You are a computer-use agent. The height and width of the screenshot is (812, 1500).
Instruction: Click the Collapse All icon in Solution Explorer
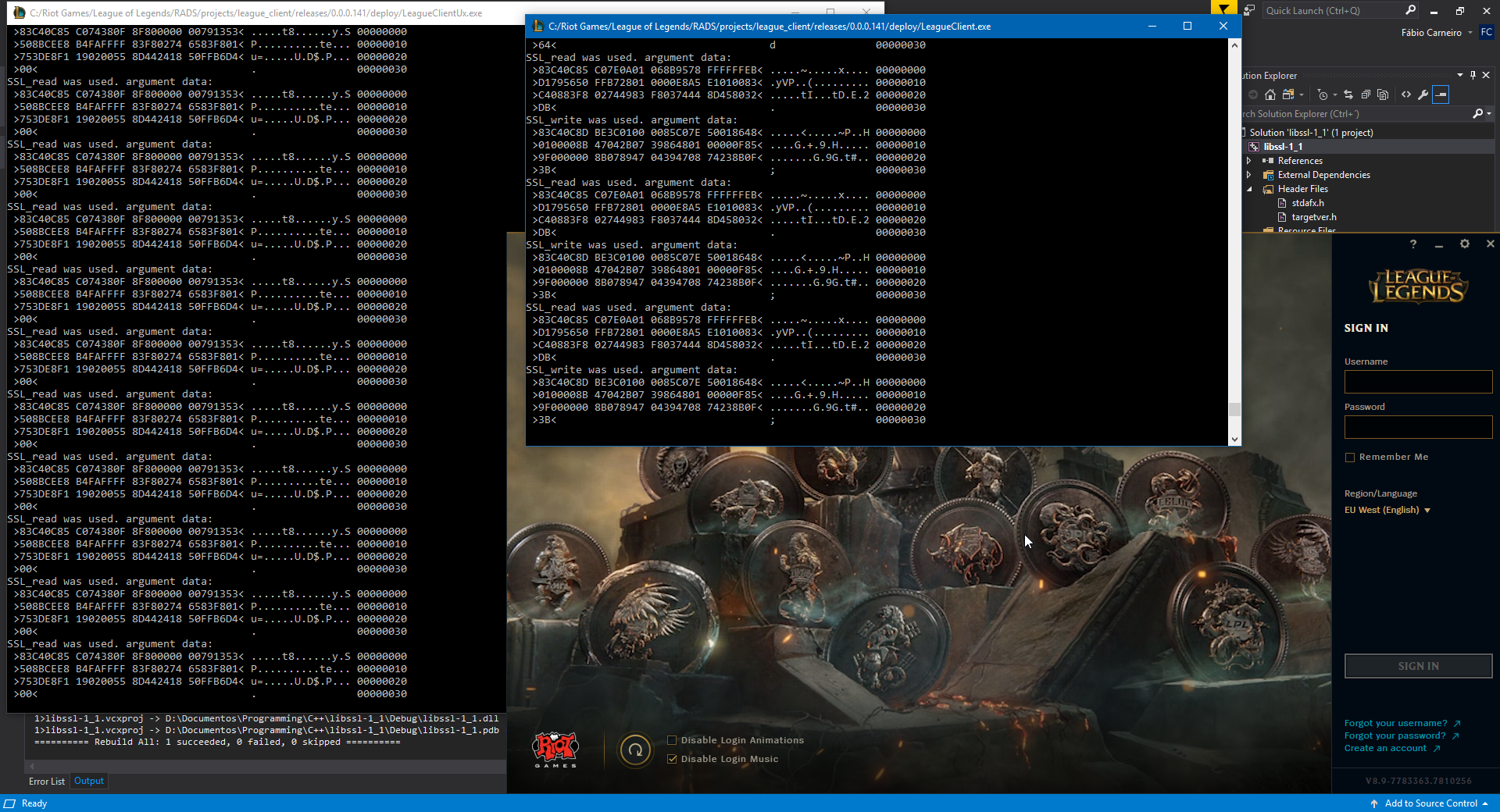click(1366, 94)
